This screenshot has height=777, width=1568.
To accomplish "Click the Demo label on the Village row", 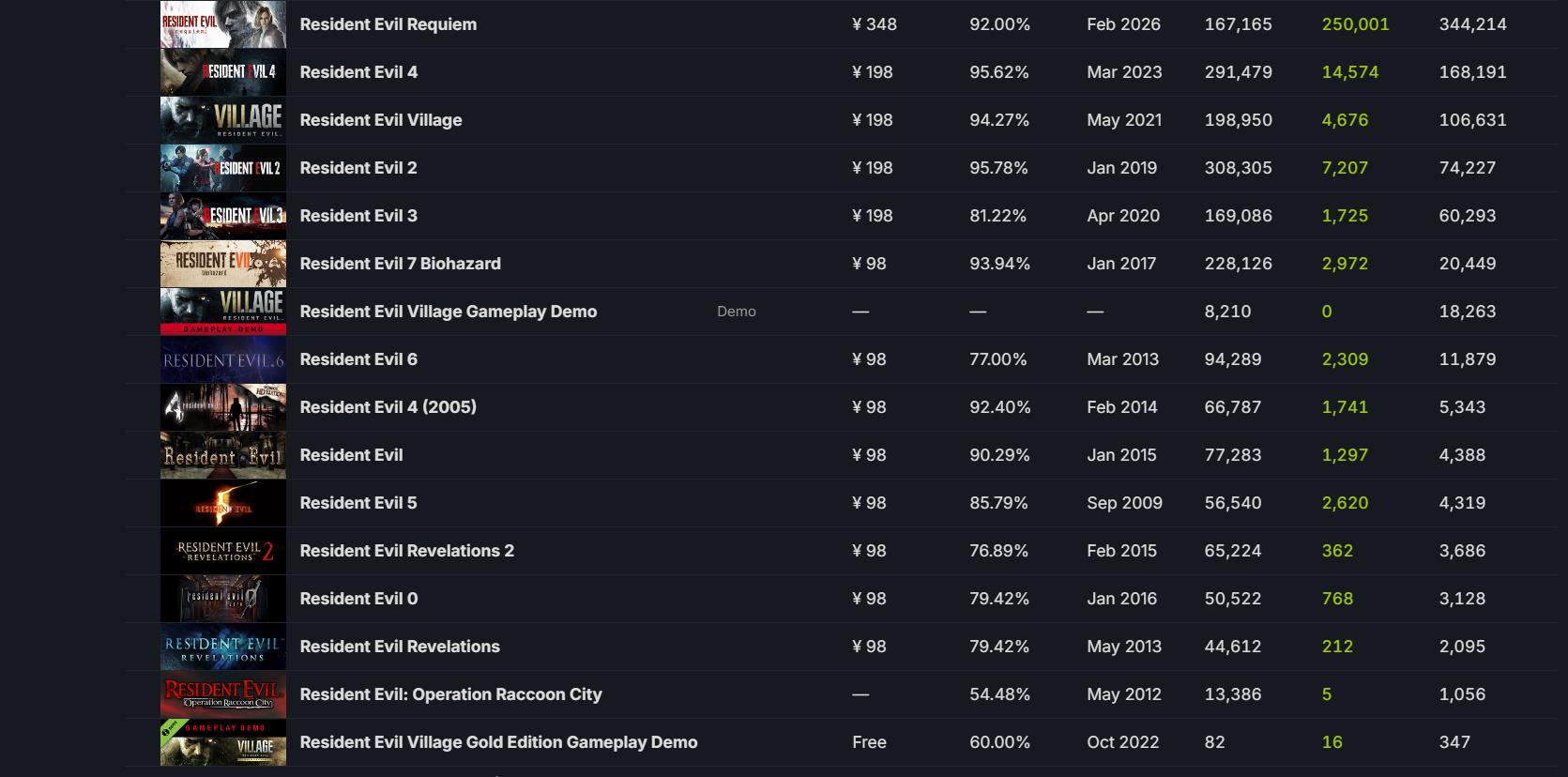I will point(736,312).
